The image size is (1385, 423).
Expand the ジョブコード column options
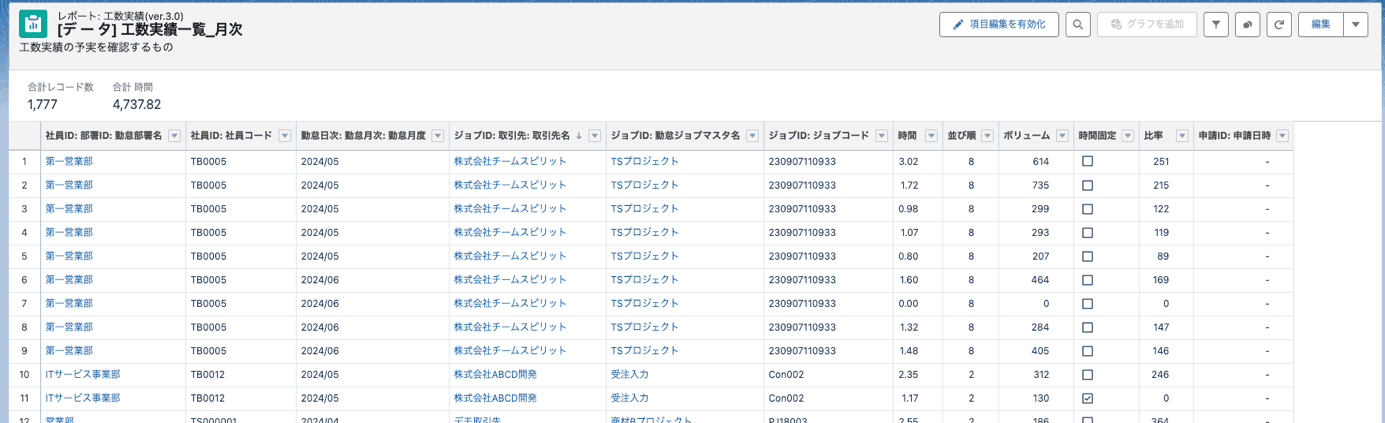(880, 136)
